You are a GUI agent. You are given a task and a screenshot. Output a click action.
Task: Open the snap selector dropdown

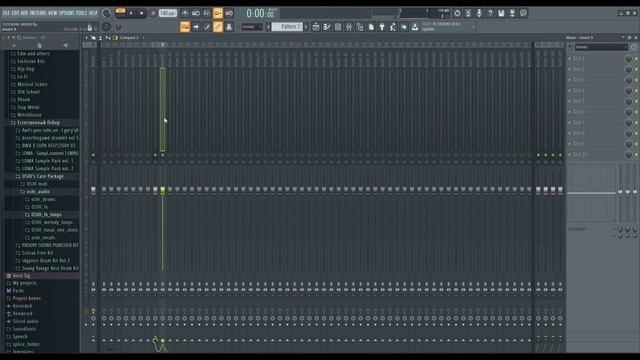pos(251,27)
